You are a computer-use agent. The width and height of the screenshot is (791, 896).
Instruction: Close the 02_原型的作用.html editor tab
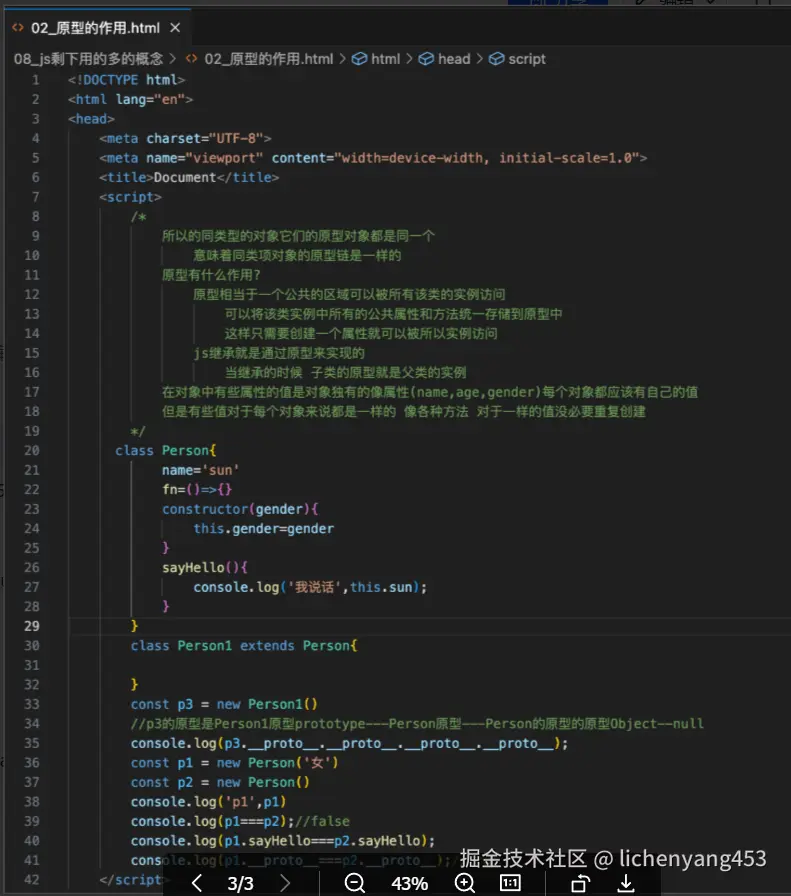tap(175, 27)
